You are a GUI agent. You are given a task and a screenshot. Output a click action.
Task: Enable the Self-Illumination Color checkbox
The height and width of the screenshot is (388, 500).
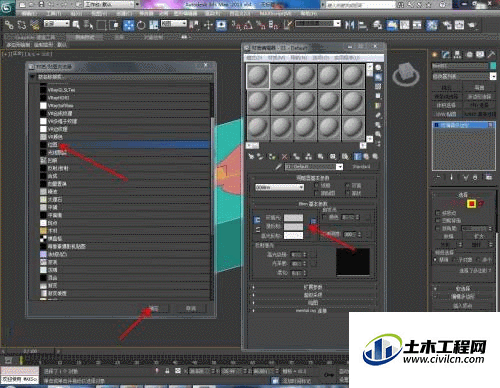tap(325, 217)
